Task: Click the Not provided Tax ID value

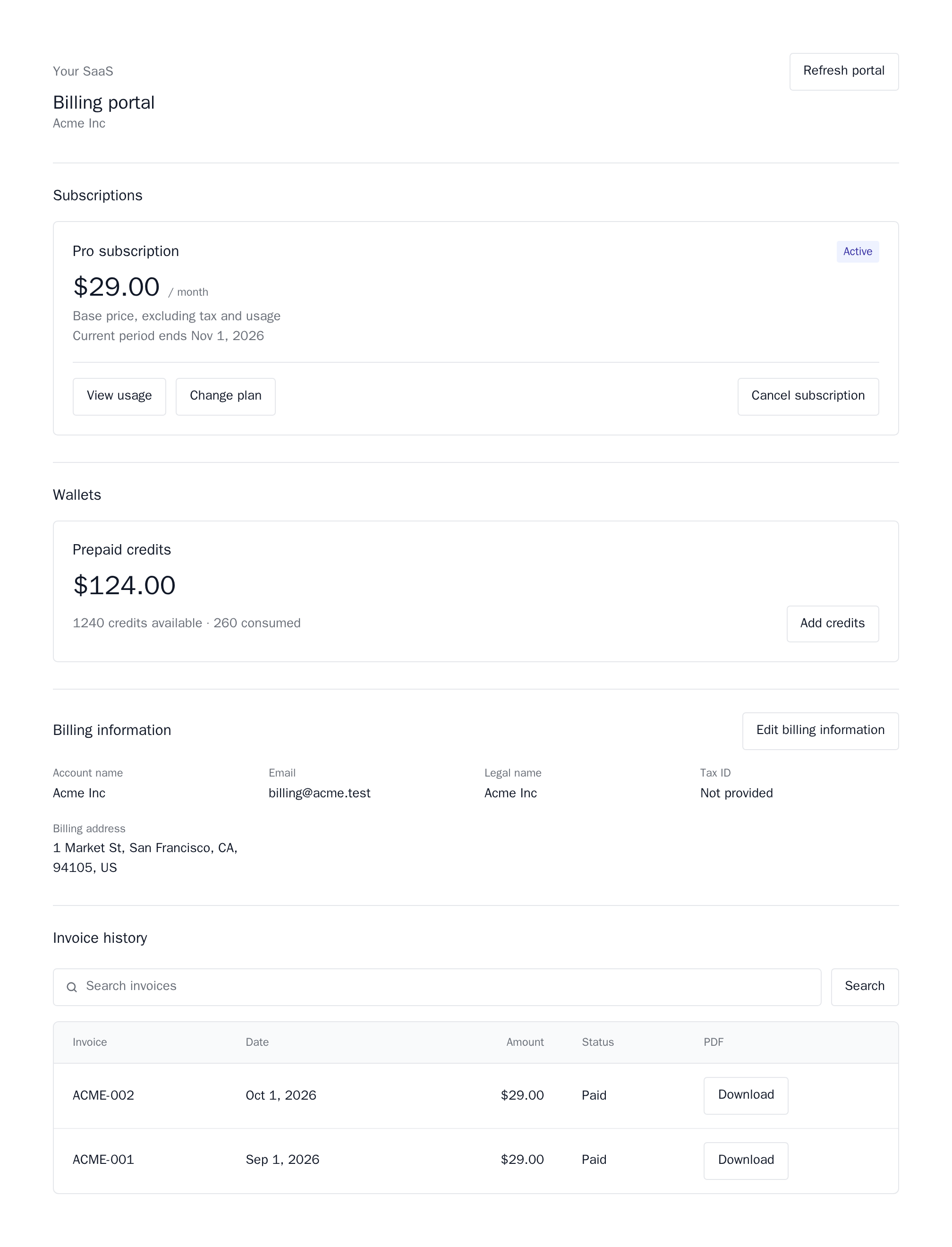Action: pos(736,793)
